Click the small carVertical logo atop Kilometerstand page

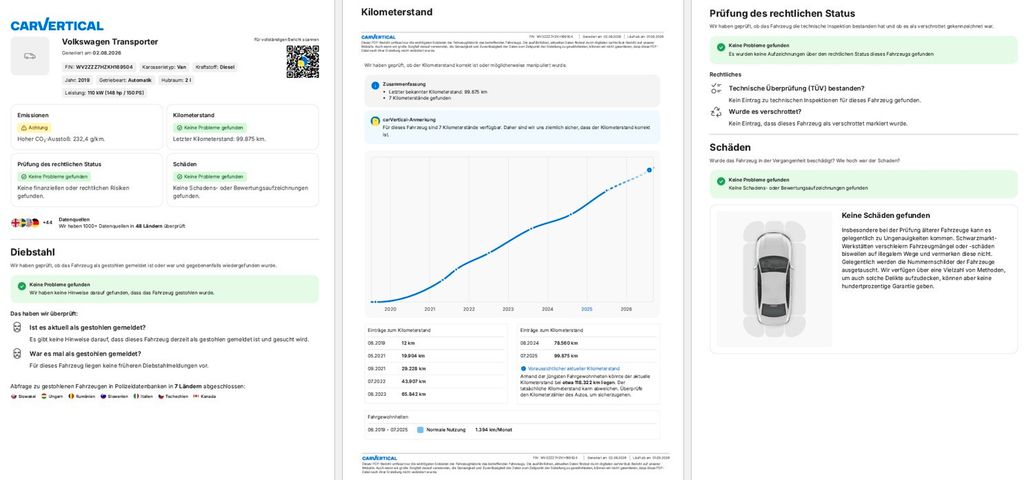point(379,37)
